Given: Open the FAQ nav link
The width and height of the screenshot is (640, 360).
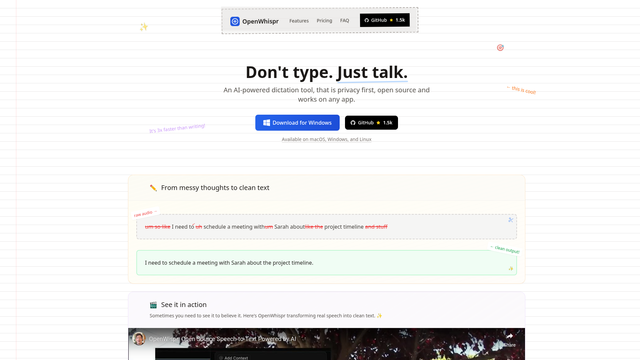Looking at the screenshot, I should tap(344, 20).
